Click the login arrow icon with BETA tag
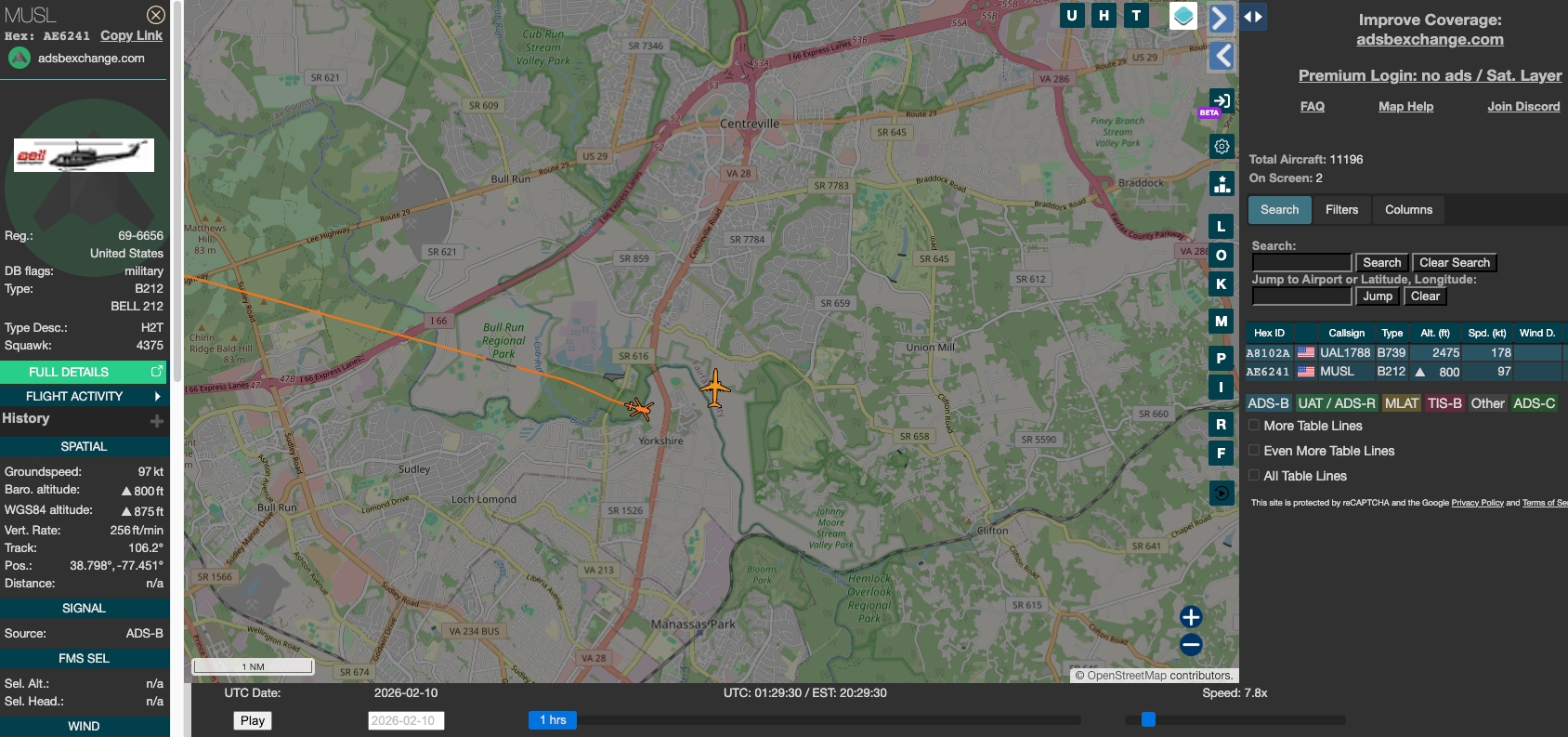Screen dimensions: 1568x737 point(1222,101)
